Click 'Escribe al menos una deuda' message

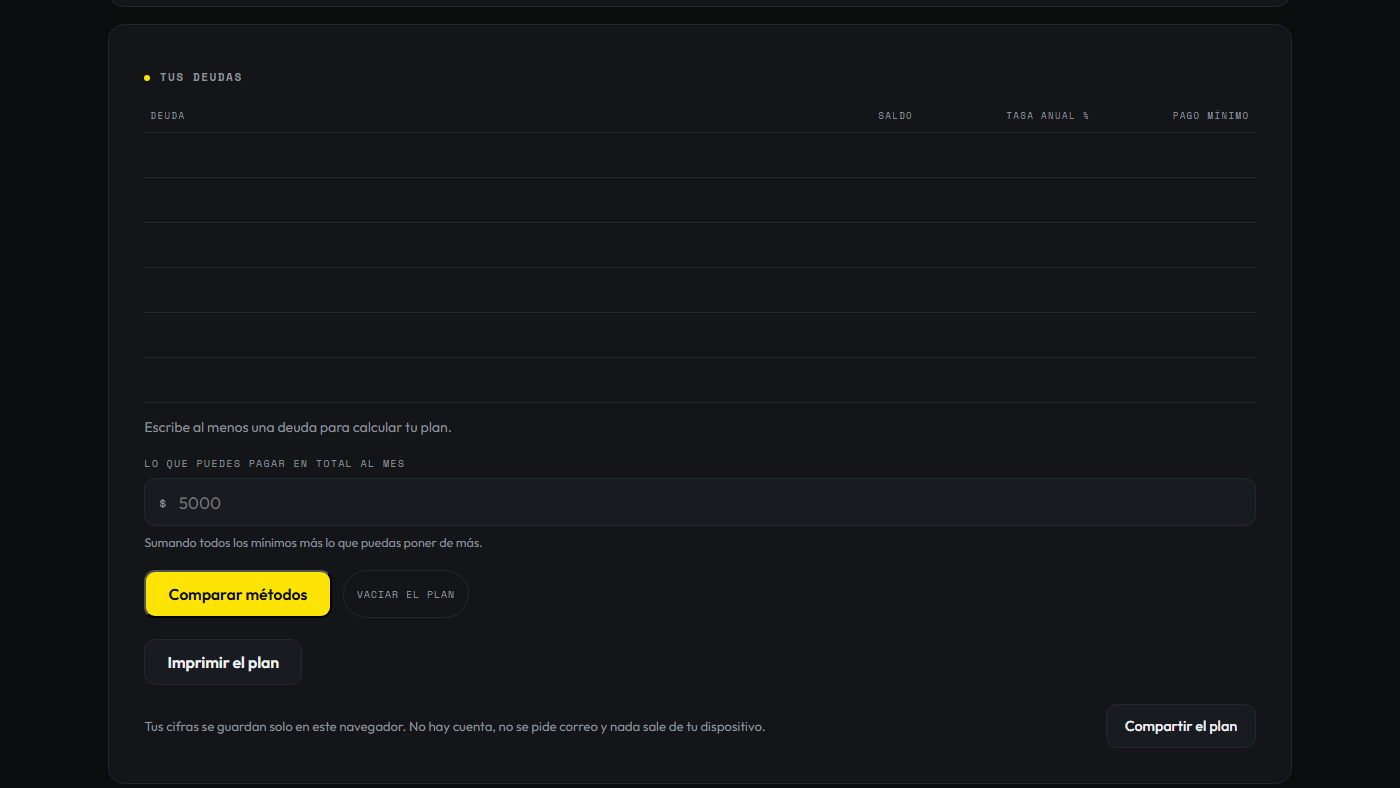[298, 427]
